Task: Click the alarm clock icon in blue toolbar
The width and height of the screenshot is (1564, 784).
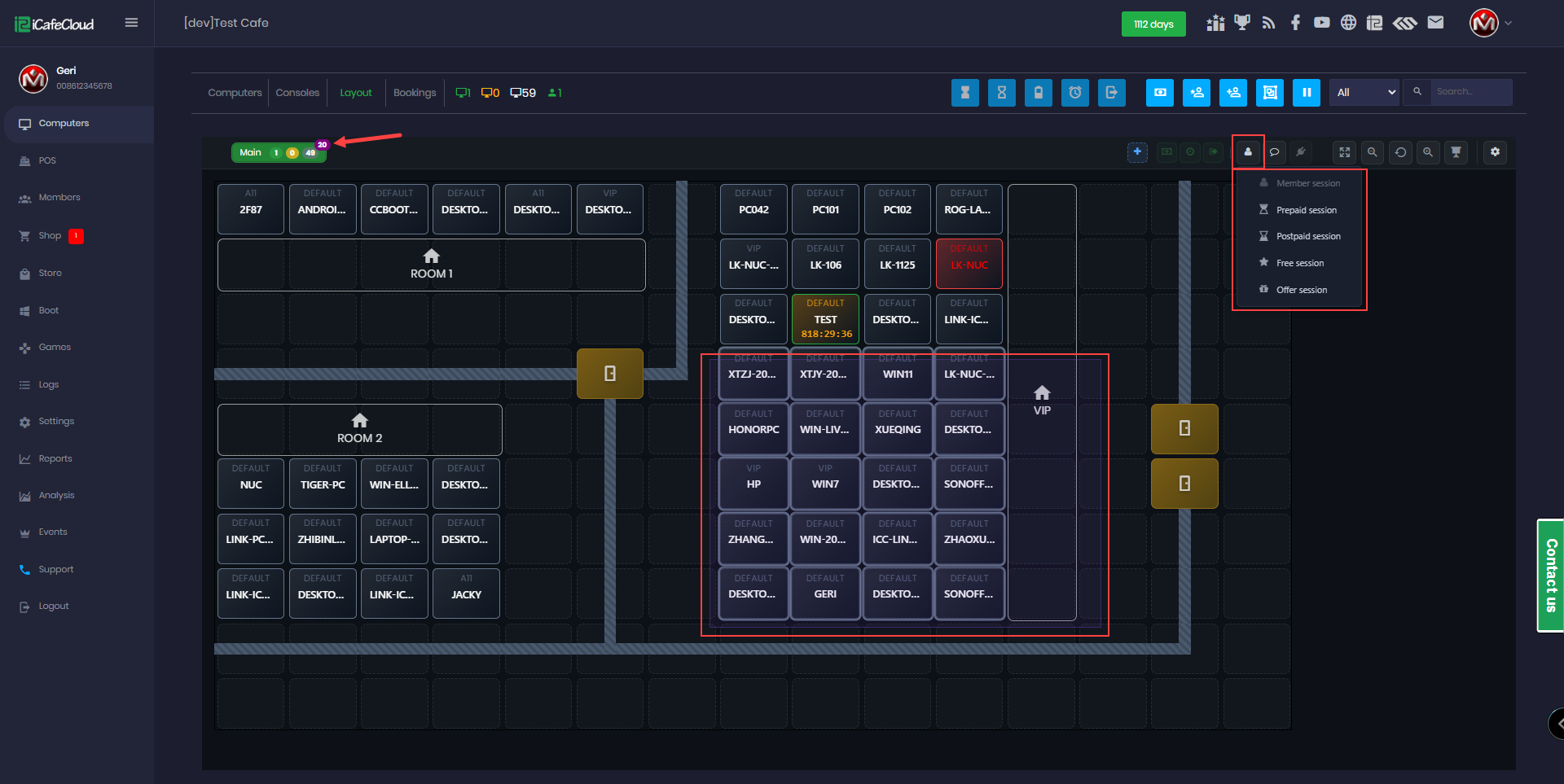Action: 1074,93
